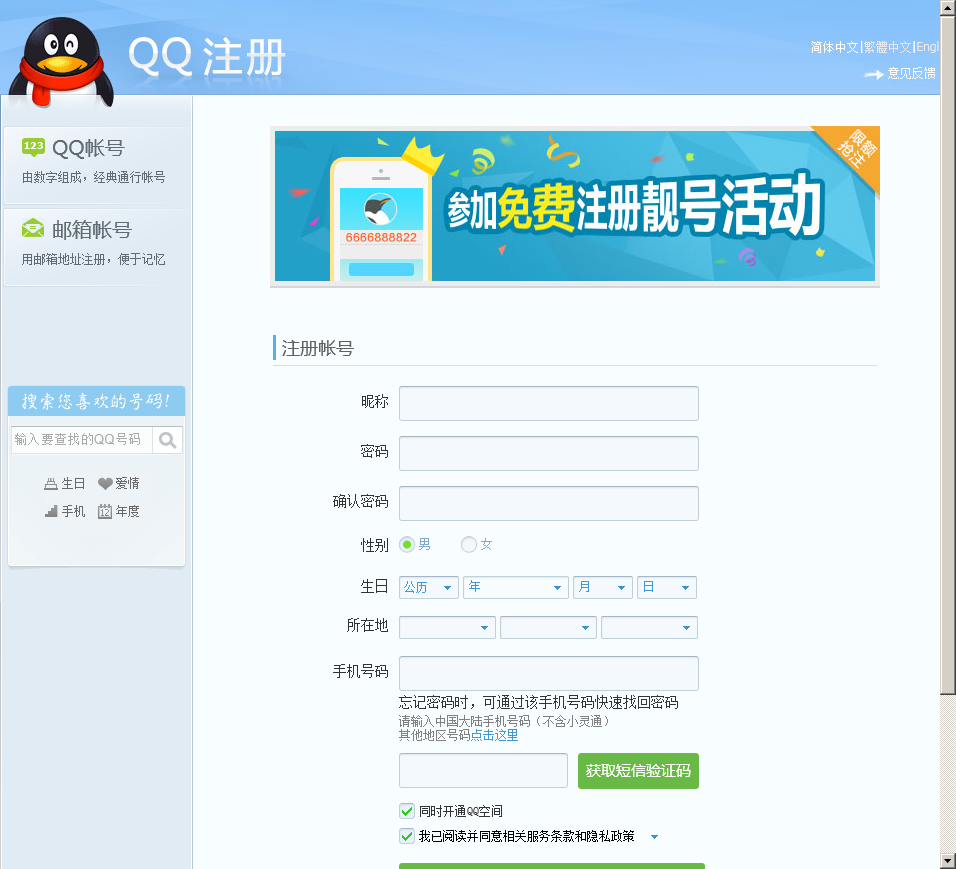The width and height of the screenshot is (956, 869).
Task: Open the 日 day dropdown
Action: pos(667,587)
